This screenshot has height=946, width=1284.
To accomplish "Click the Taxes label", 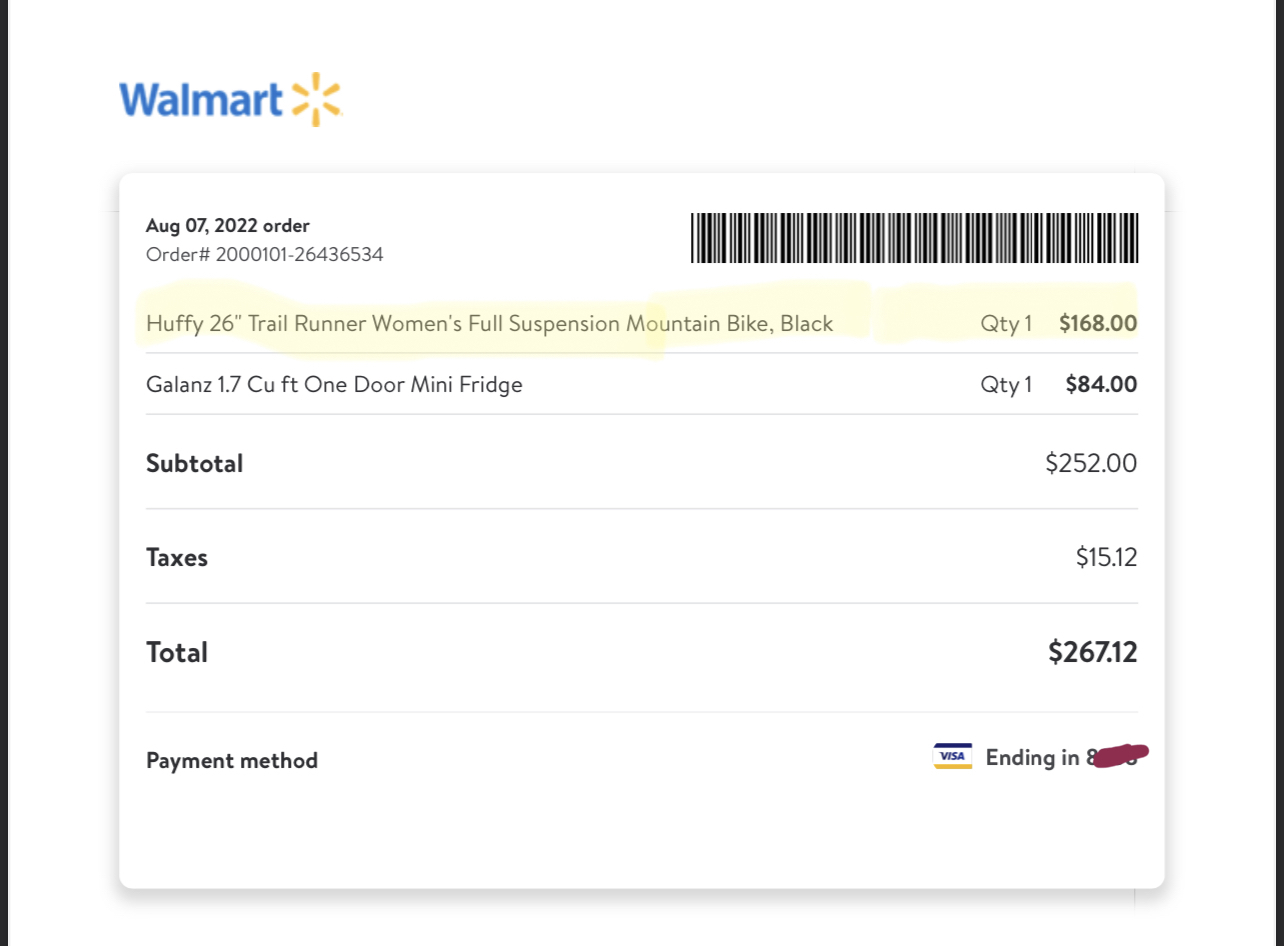I will [177, 558].
